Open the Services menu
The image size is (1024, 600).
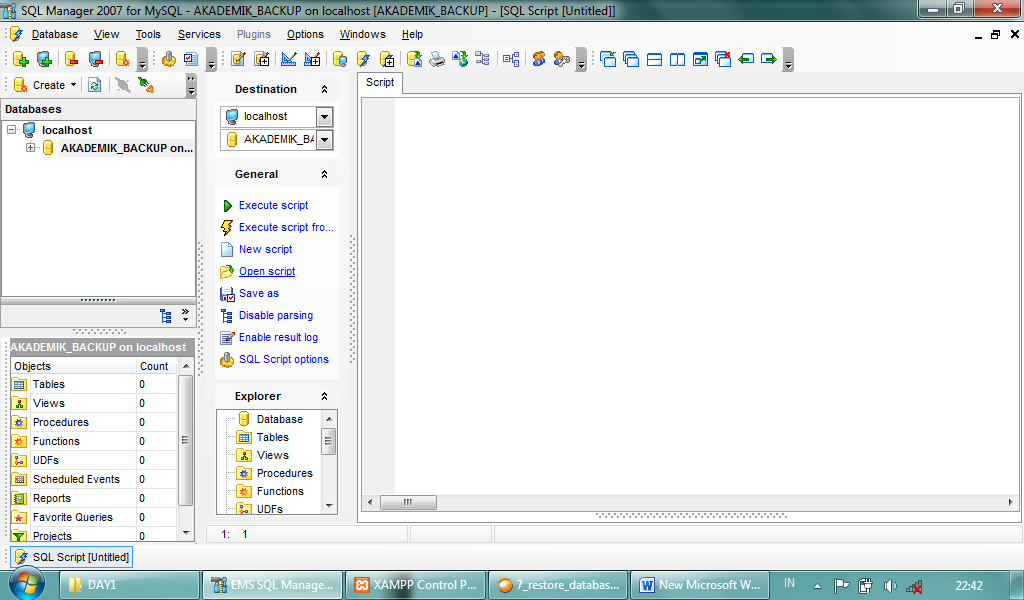199,35
